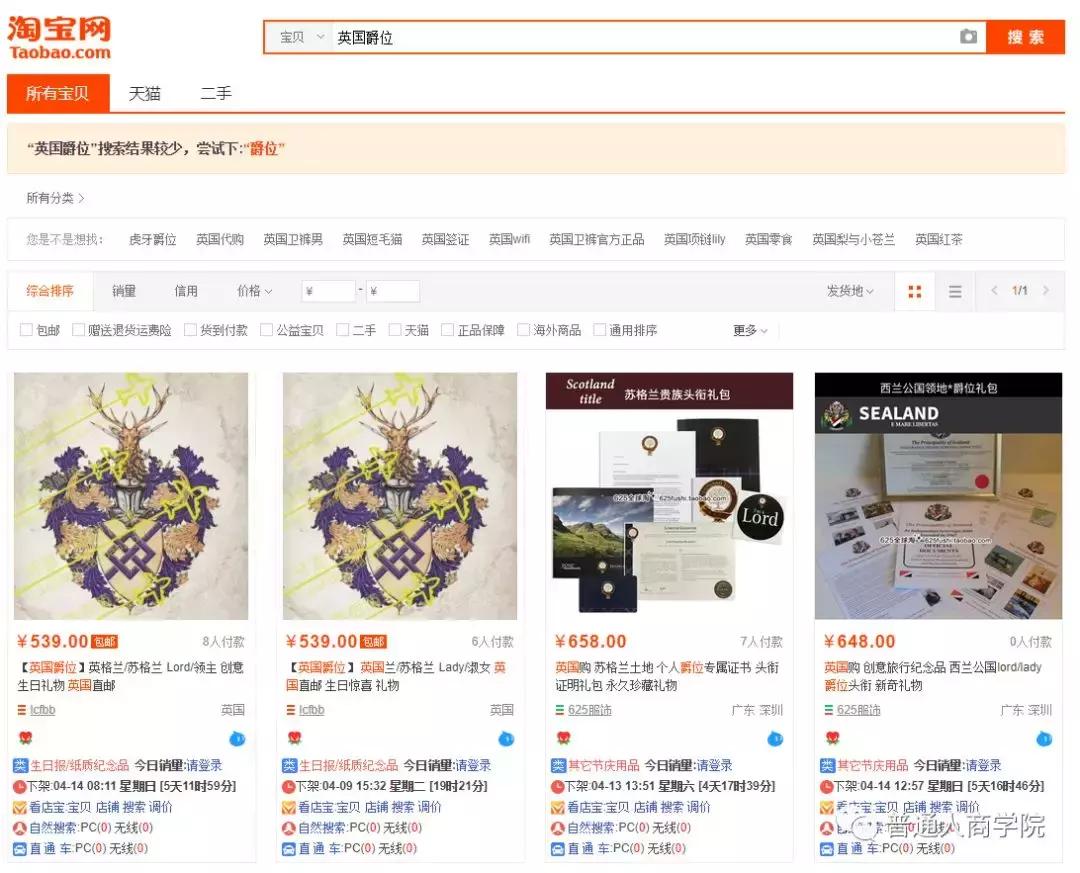Click the 英国签证 suggestion link
This screenshot has height=873, width=1080.
(445, 239)
